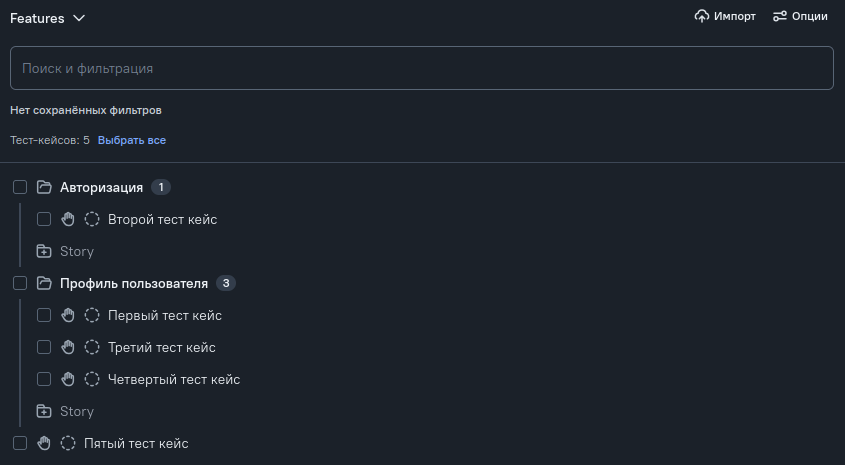Check the Третий тест кейс checkbox
Image resolution: width=845 pixels, height=465 pixels.
pos(44,347)
